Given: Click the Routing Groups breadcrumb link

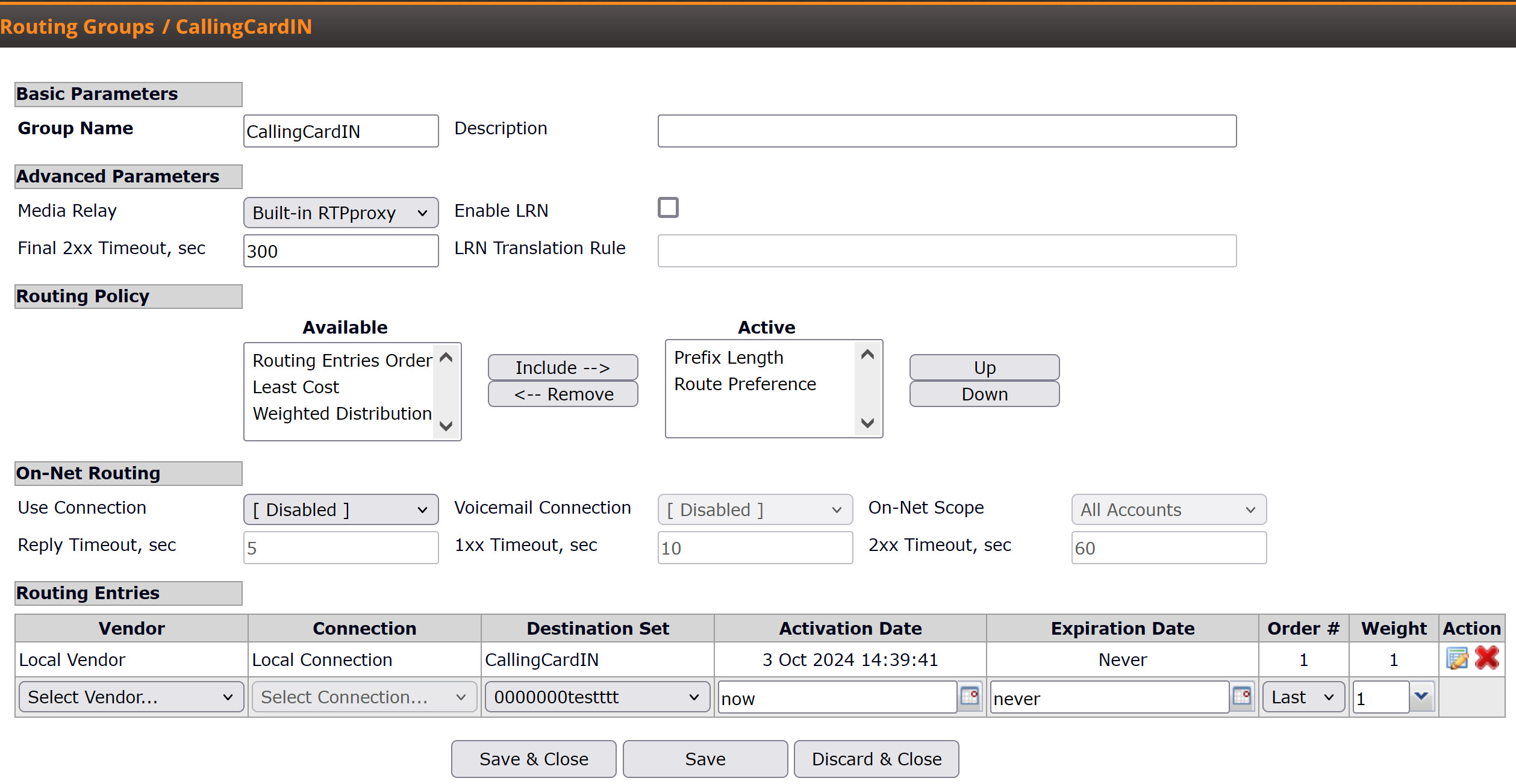Looking at the screenshot, I should pos(77,26).
